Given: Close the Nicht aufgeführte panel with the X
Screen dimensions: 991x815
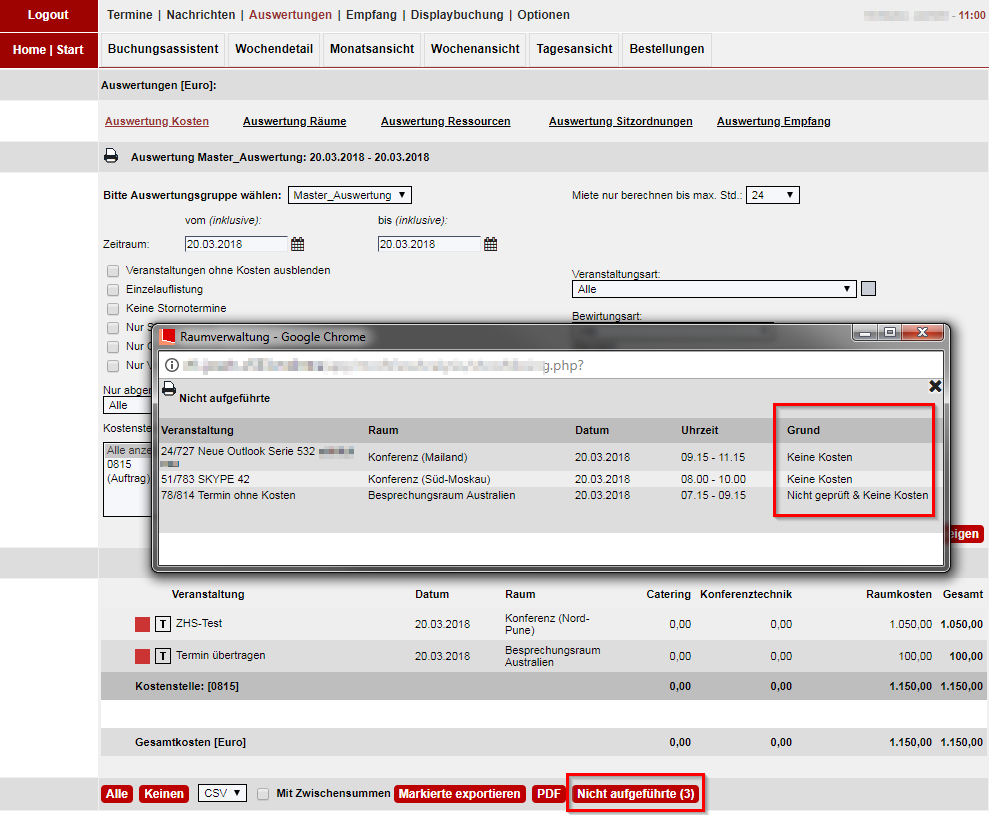Looking at the screenshot, I should (x=935, y=386).
